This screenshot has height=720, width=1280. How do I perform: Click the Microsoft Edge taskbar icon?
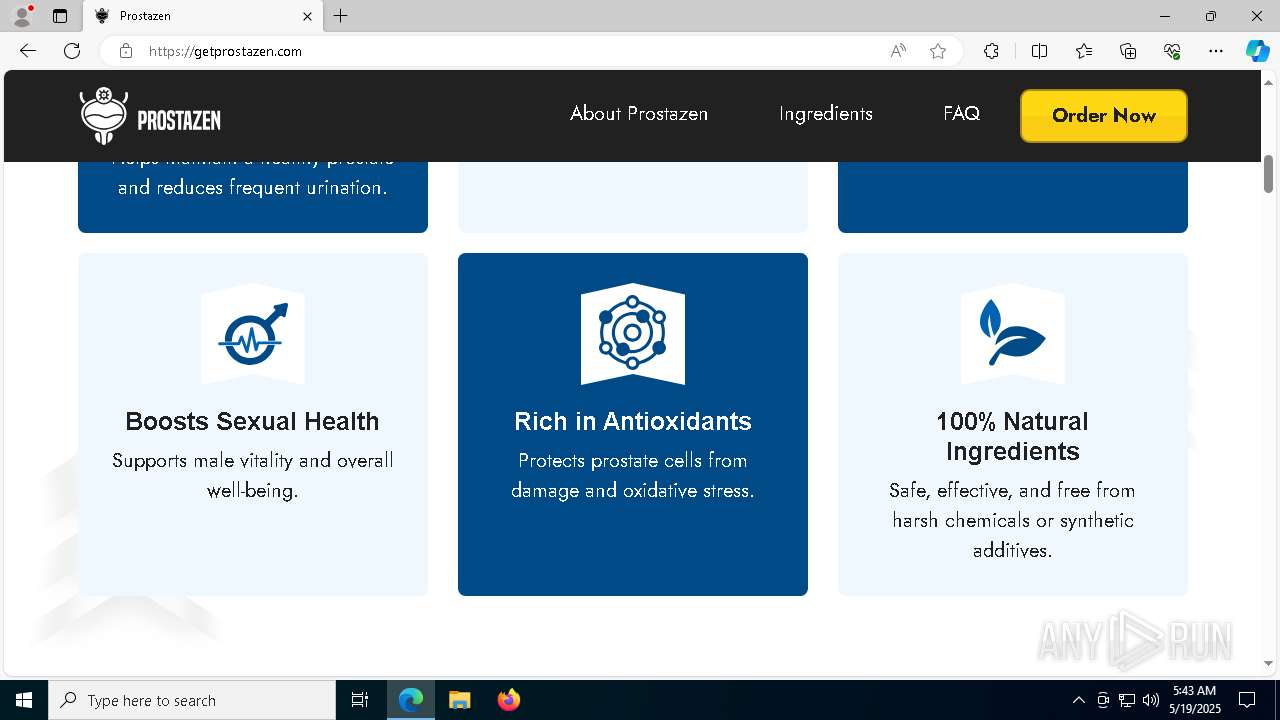411,700
